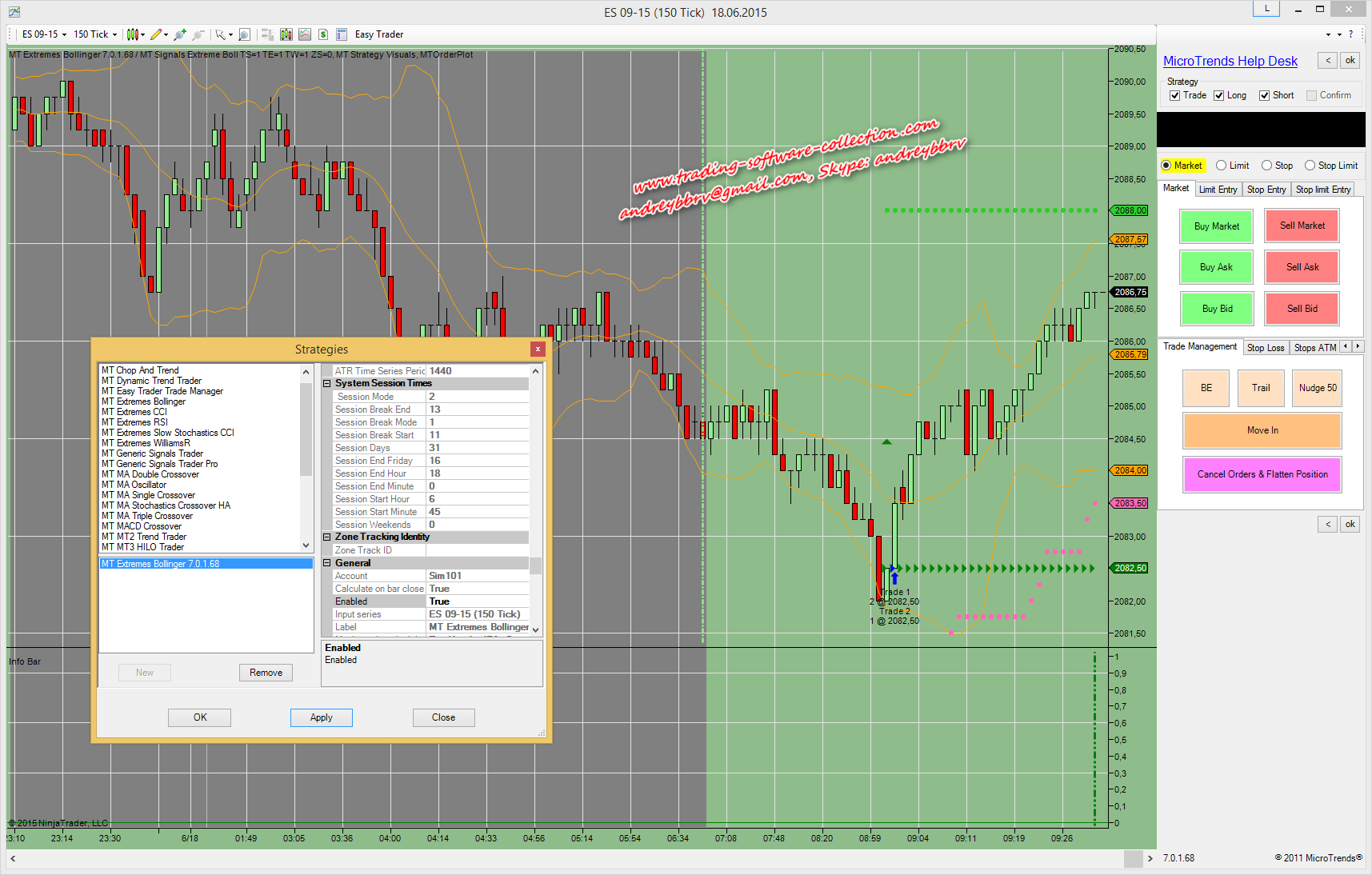
Task: Click the strategies dollar sign icon
Action: tap(323, 34)
